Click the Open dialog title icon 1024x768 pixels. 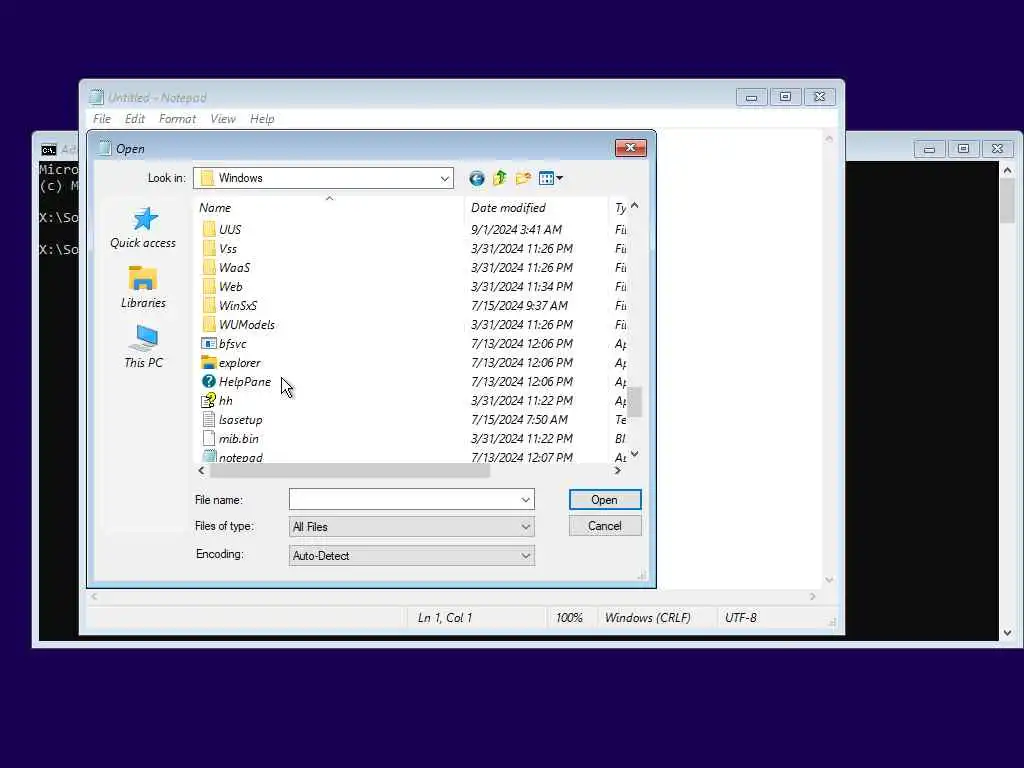click(104, 148)
